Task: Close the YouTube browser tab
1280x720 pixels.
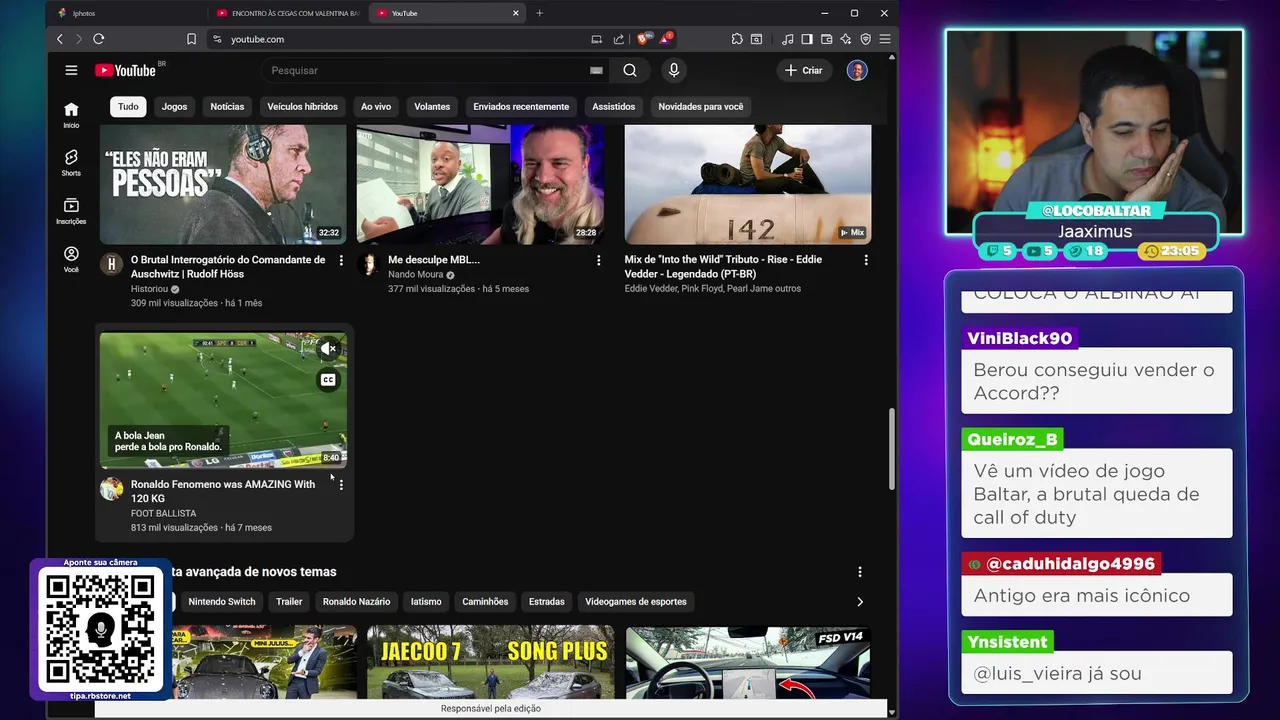Action: click(x=516, y=13)
